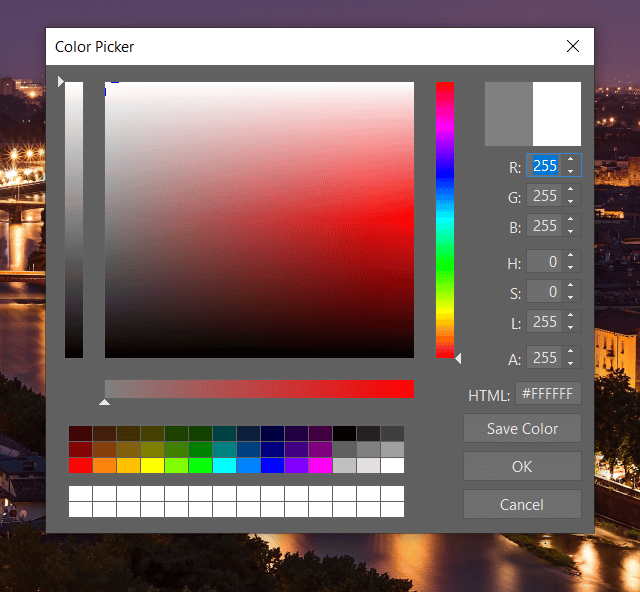This screenshot has width=640, height=592.
Task: Select the magenta palette swatch
Action: pyautogui.click(x=320, y=465)
